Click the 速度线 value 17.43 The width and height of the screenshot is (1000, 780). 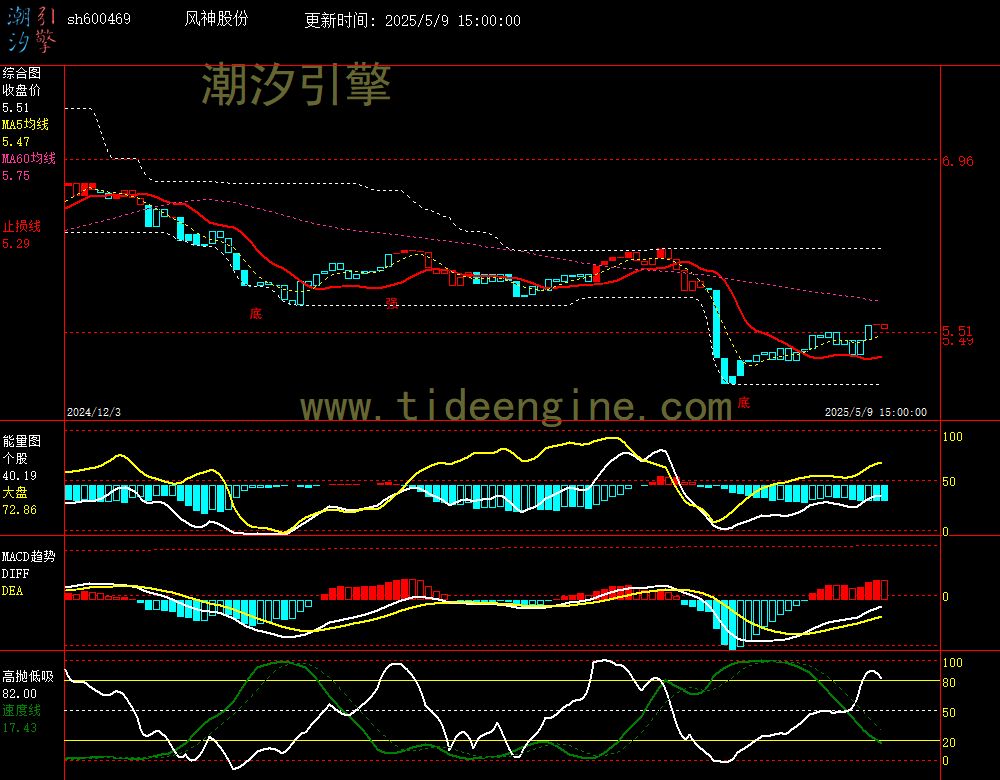pos(19,727)
